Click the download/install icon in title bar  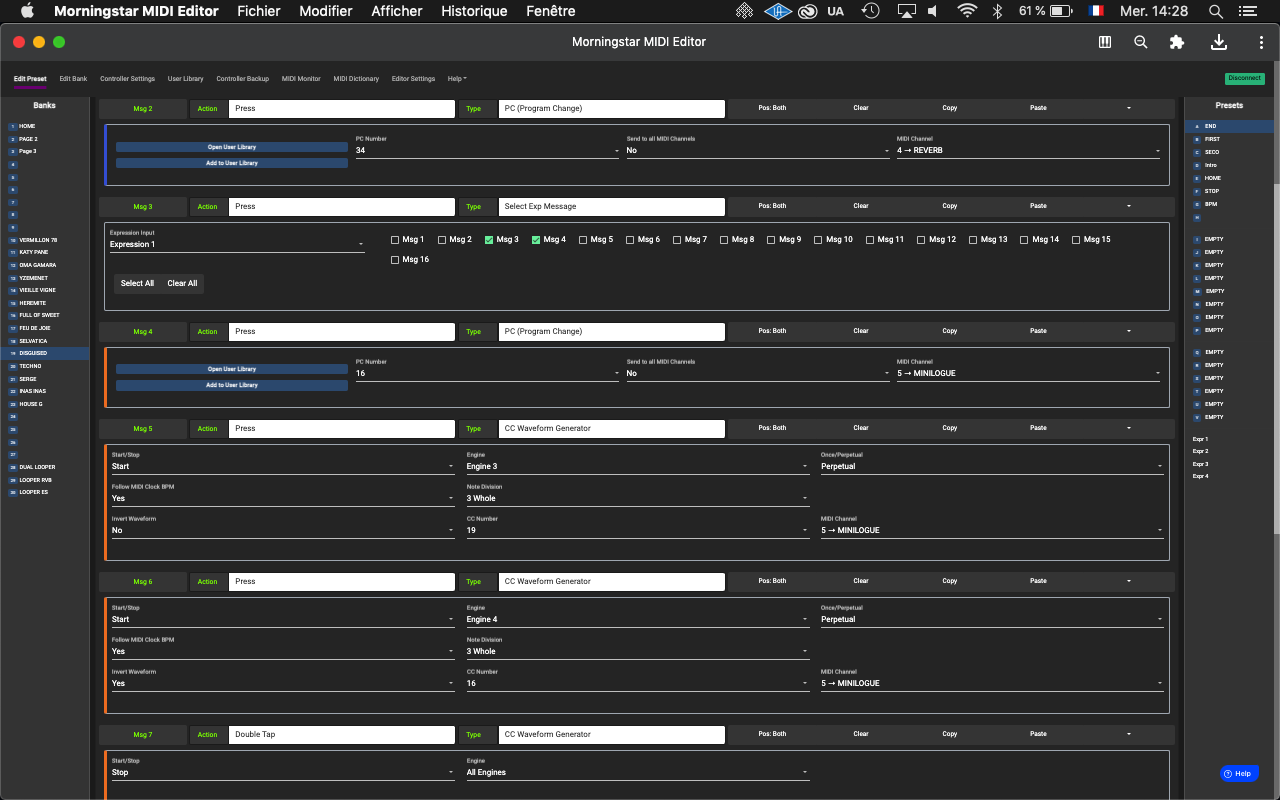(1218, 42)
